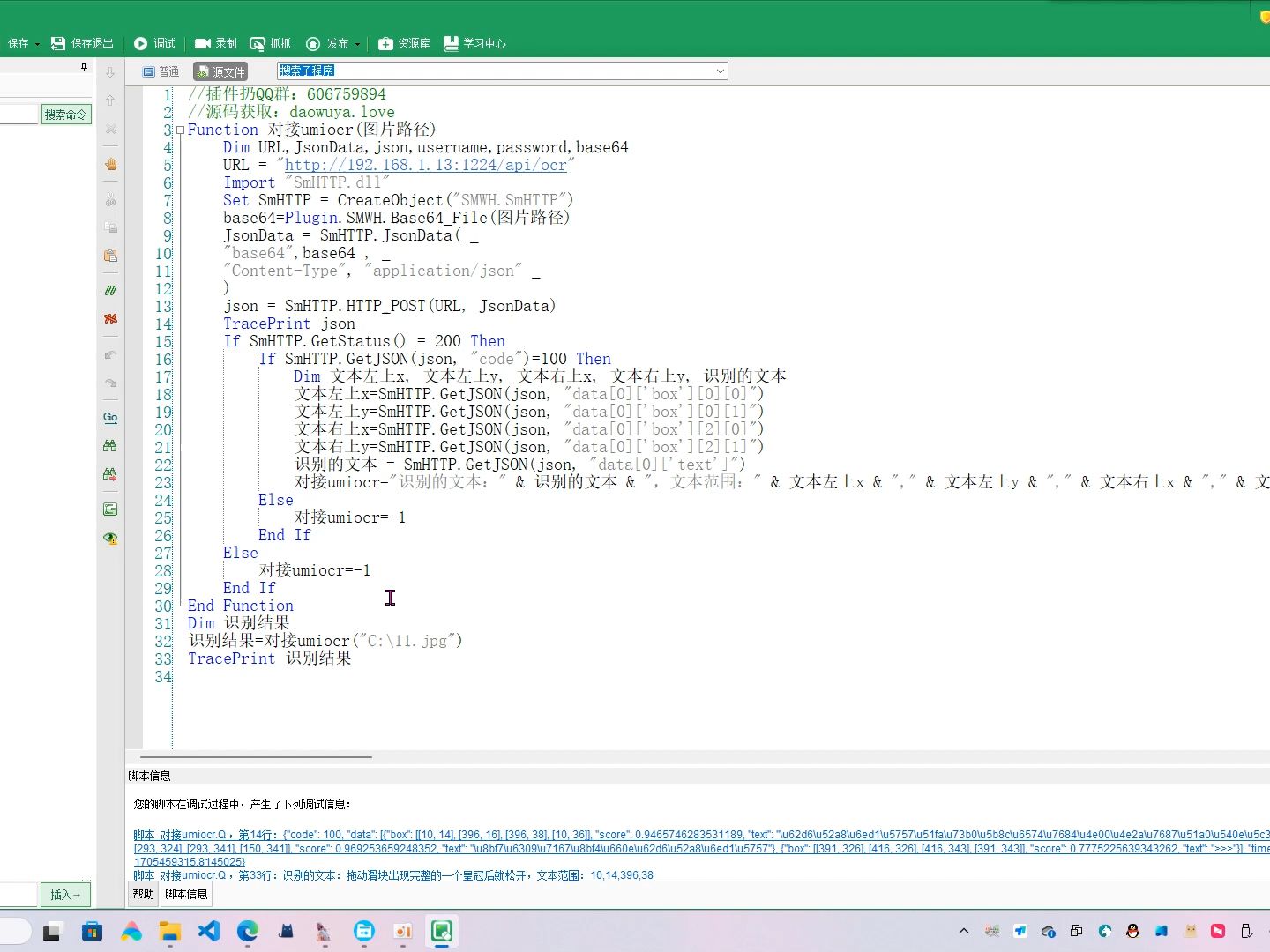This screenshot has height=952, width=1270.
Task: Click the Microsoft Store taskbar icon
Action: click(93, 930)
